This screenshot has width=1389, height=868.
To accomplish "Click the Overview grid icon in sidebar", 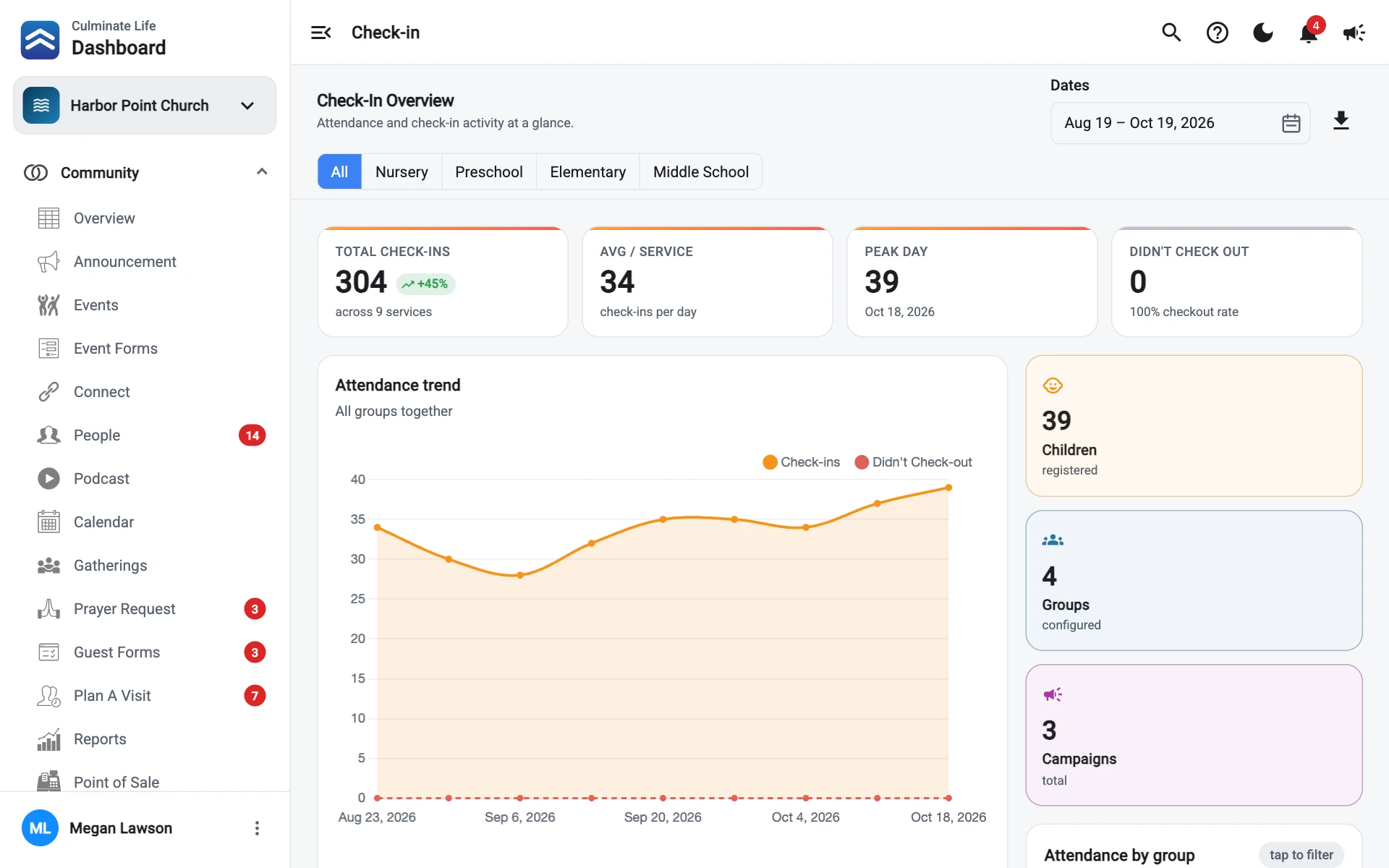I will coord(48,218).
